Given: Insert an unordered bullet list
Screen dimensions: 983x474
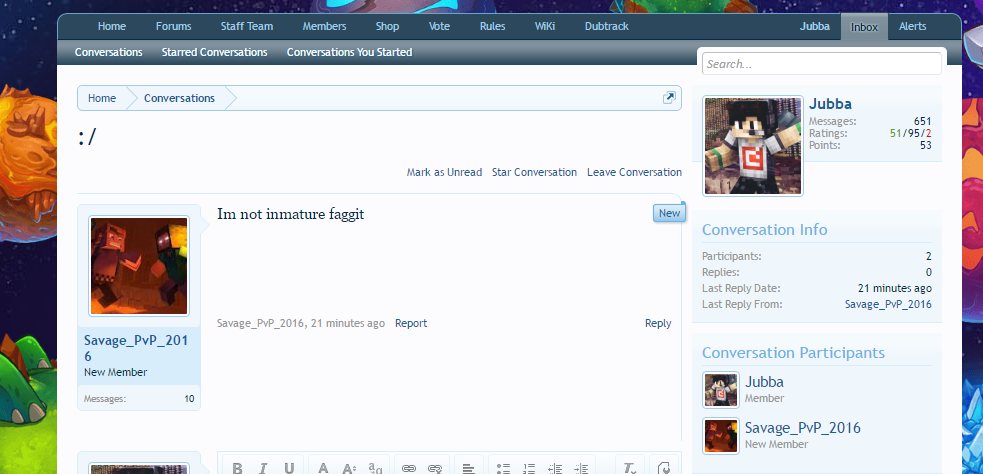Looking at the screenshot, I should pos(503,467).
